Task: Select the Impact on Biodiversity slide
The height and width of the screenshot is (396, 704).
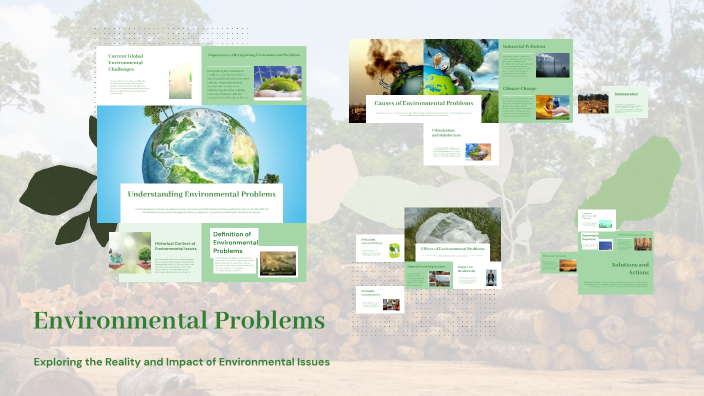Action: [x=477, y=275]
